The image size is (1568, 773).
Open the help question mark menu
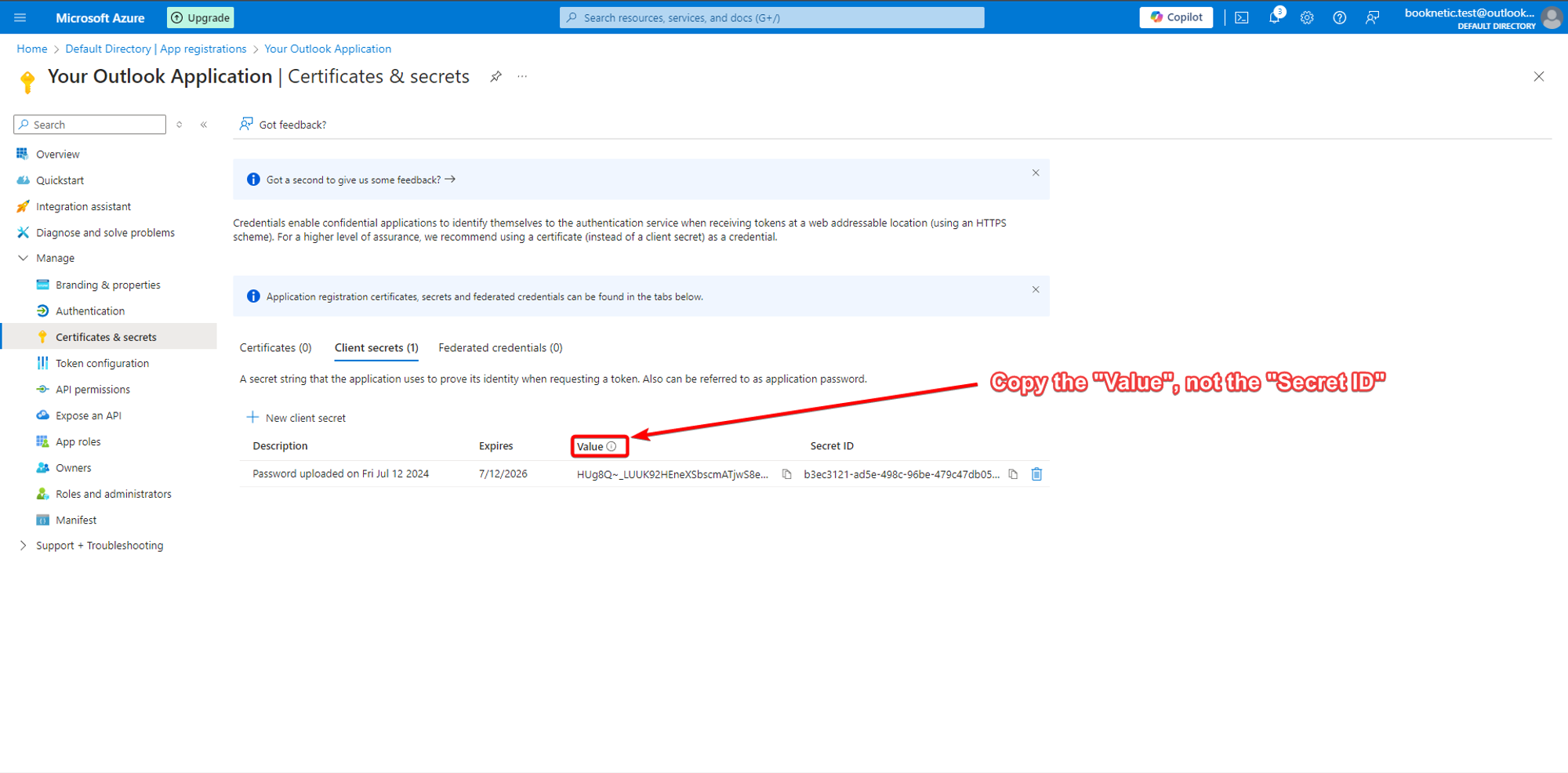coord(1340,17)
